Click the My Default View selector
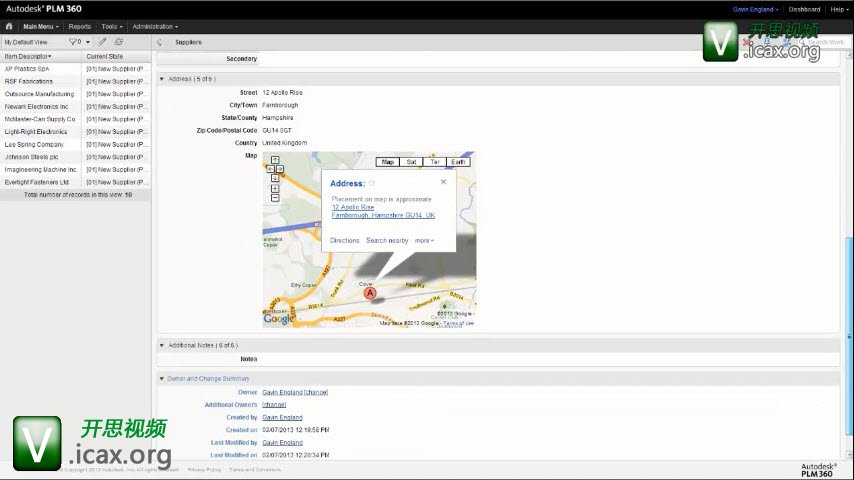This screenshot has height=480, width=854. 26,42
